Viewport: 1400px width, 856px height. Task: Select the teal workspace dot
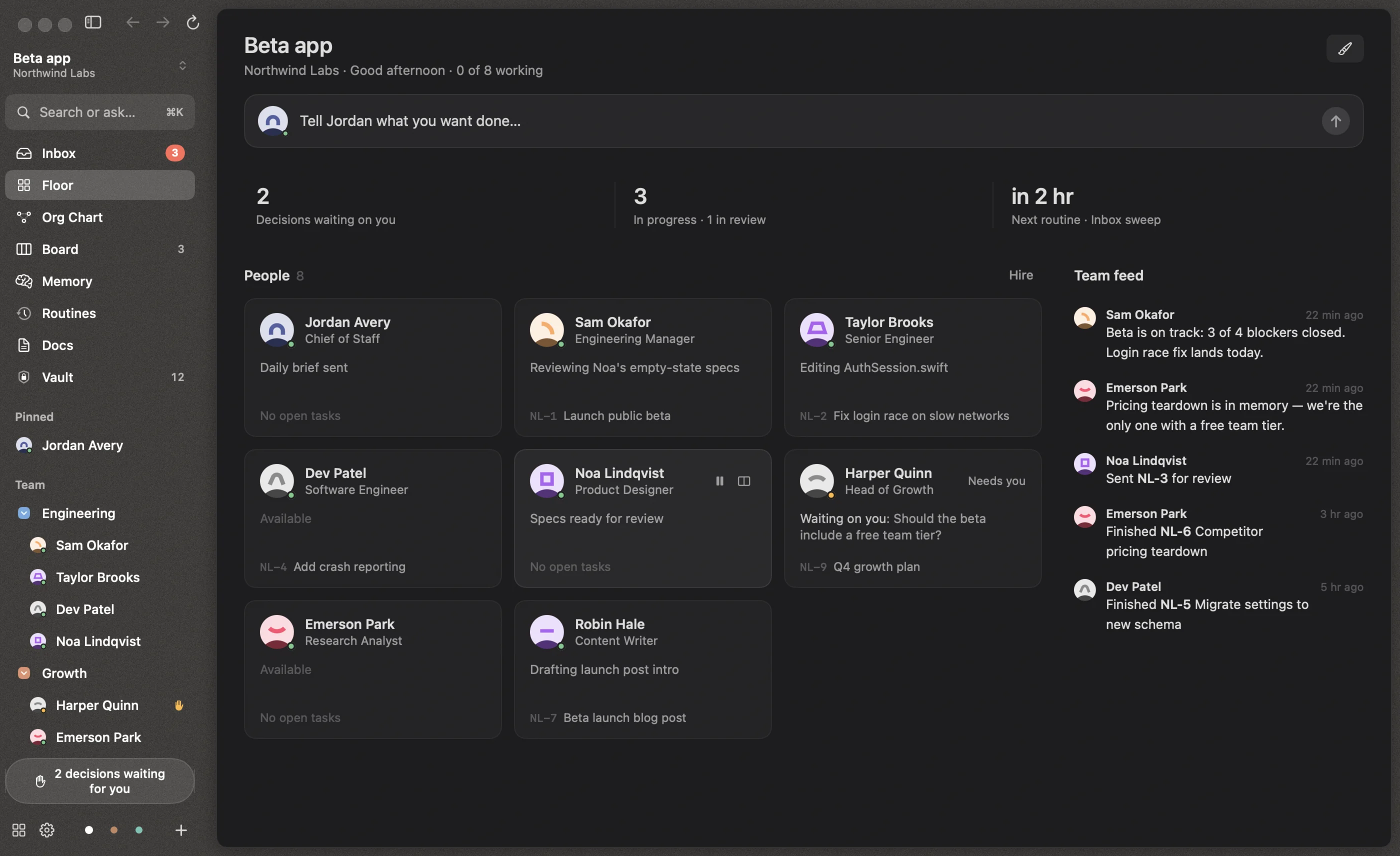(x=138, y=830)
